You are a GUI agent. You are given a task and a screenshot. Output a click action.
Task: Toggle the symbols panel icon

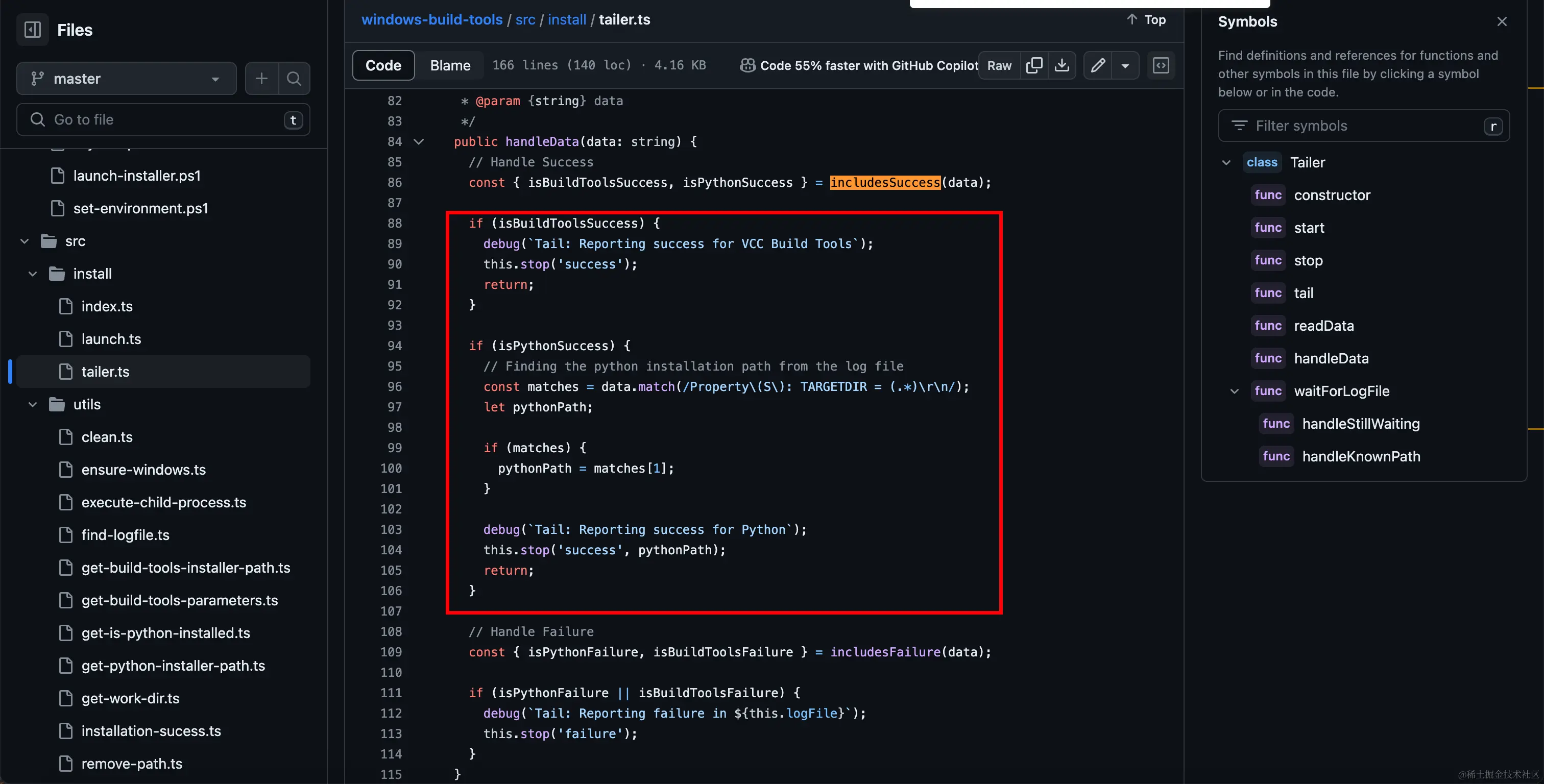1161,65
